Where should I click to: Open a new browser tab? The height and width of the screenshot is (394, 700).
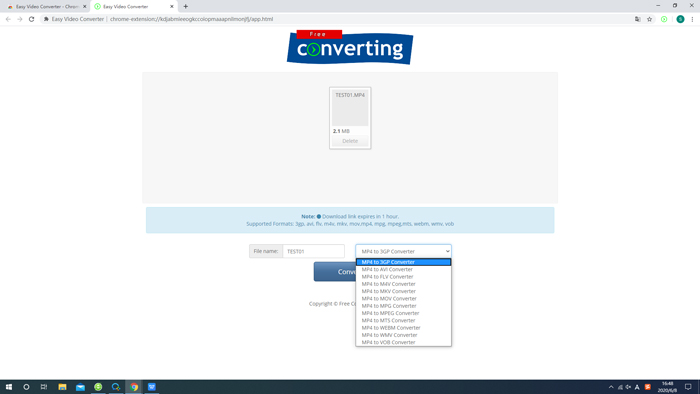pyautogui.click(x=186, y=6)
